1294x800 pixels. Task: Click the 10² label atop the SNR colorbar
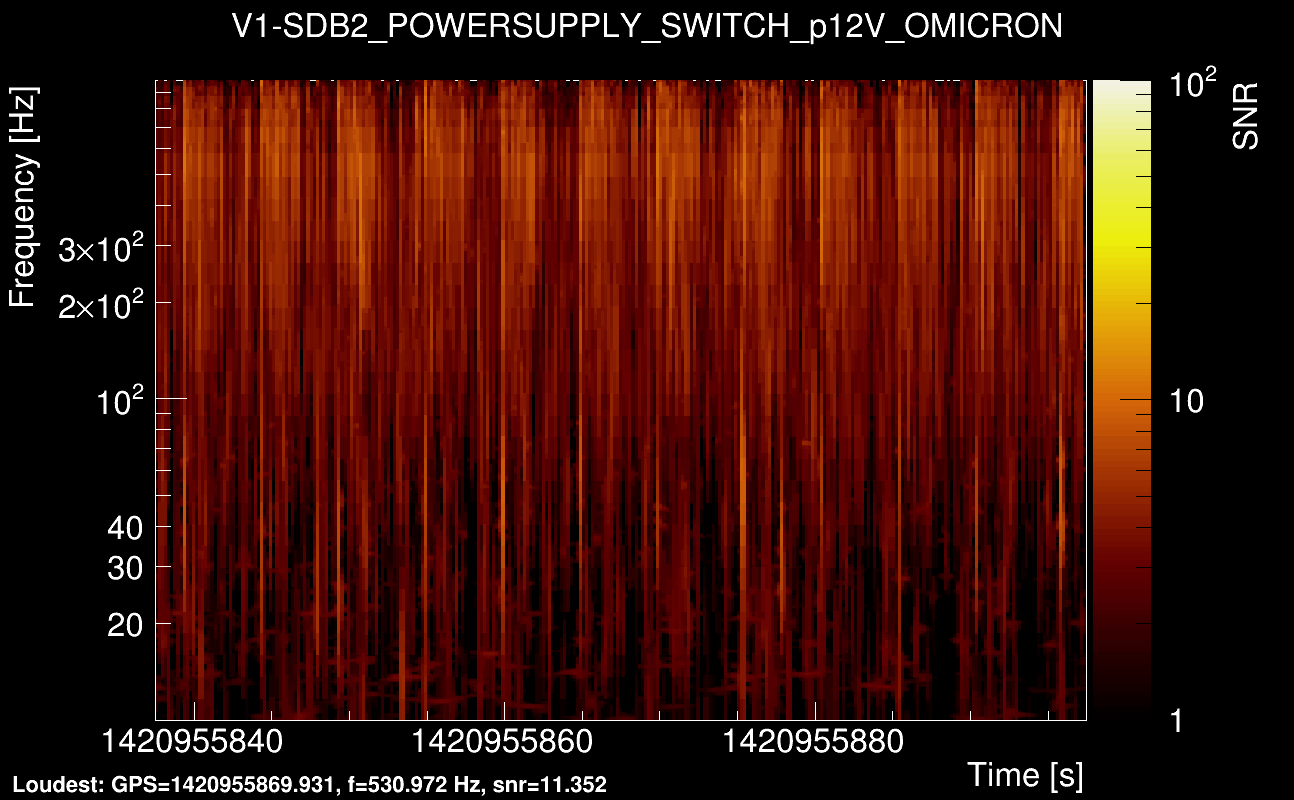(1194, 84)
